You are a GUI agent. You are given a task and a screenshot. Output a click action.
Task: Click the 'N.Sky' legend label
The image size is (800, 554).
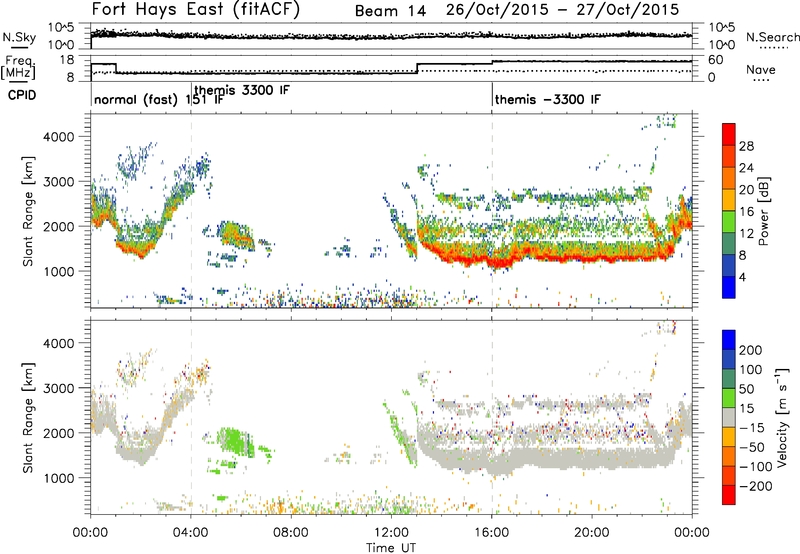(x=19, y=37)
